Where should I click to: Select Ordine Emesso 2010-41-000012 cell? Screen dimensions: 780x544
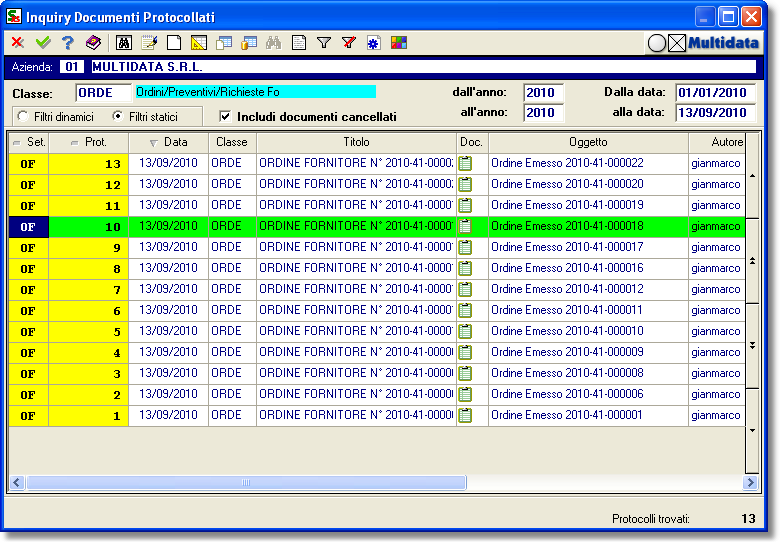588,289
